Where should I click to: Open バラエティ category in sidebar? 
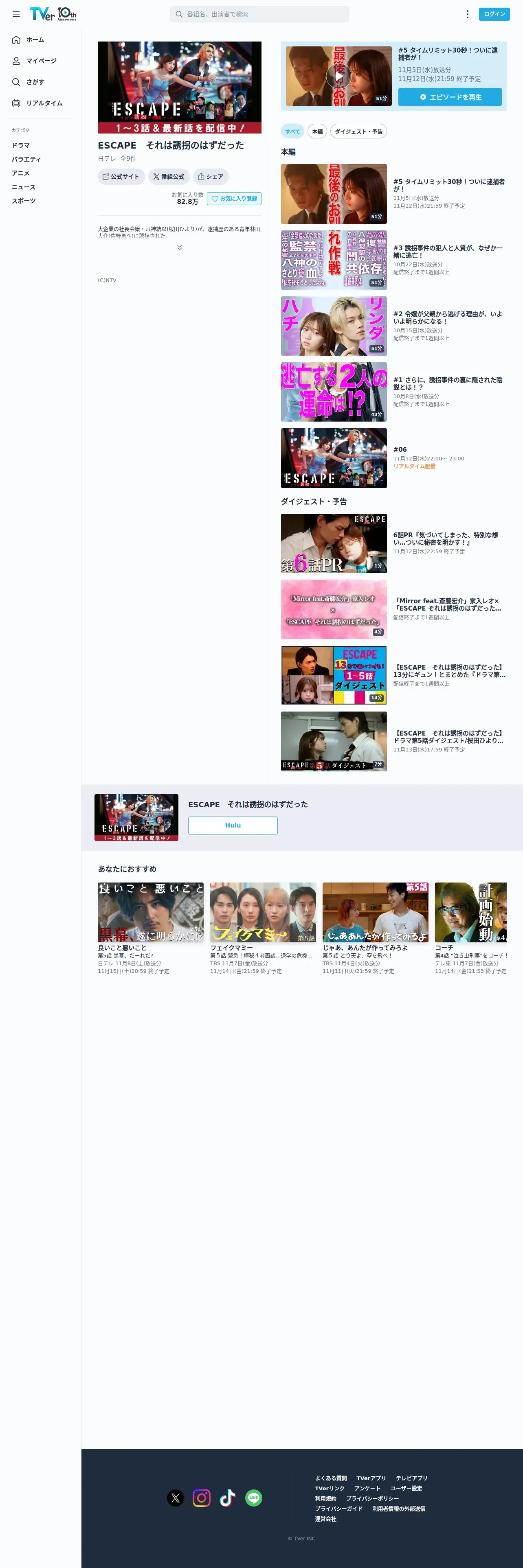26,160
